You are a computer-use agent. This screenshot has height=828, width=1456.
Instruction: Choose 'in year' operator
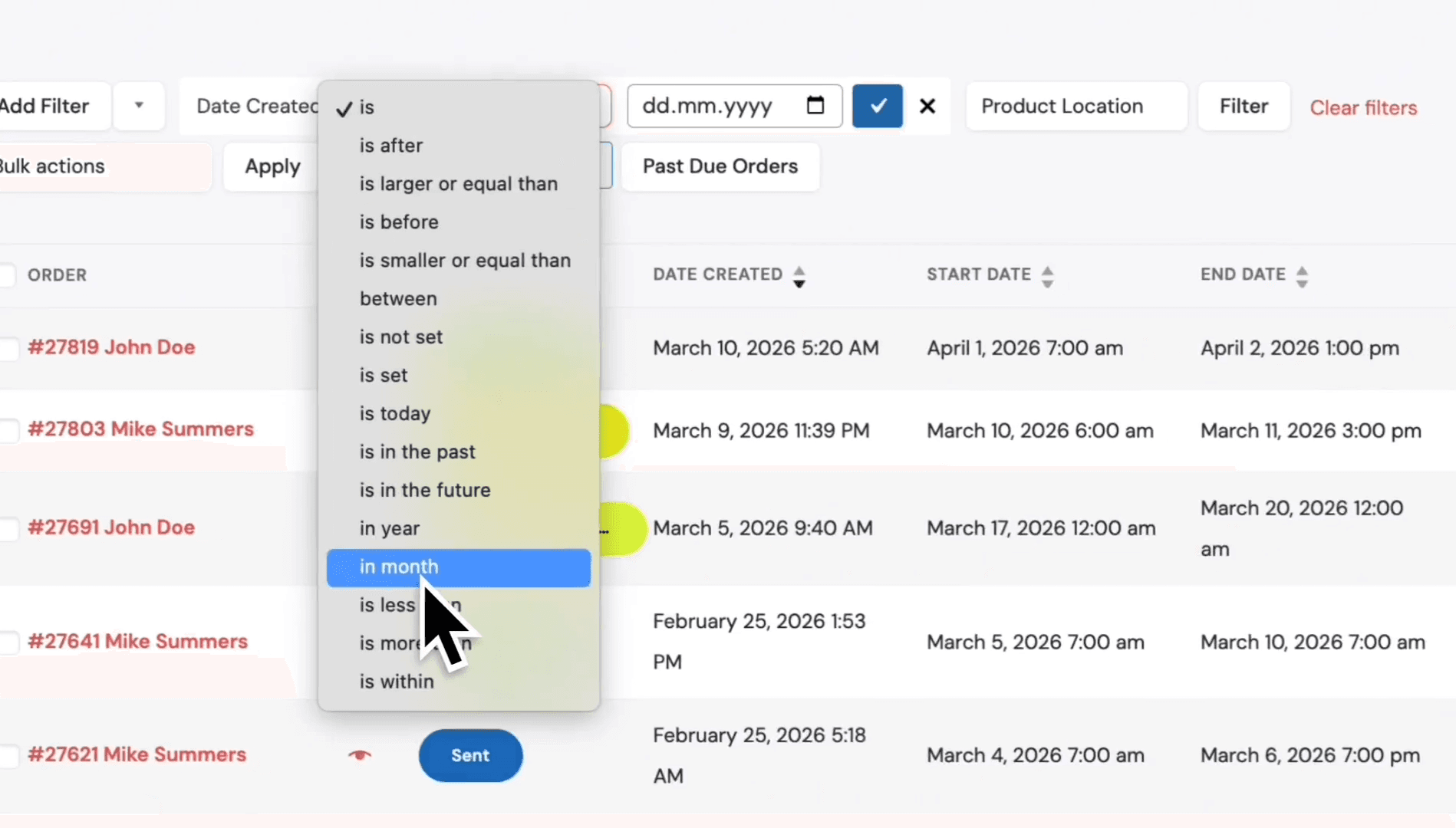(x=459, y=529)
